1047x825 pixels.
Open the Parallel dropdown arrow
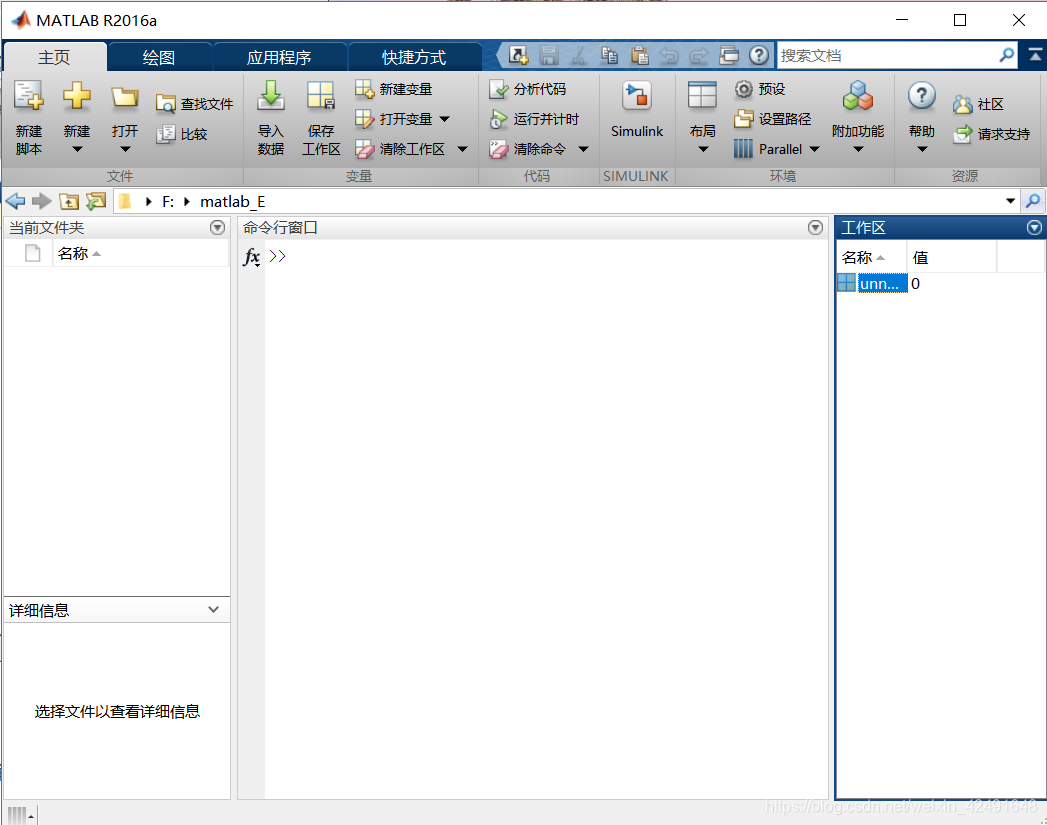[814, 149]
